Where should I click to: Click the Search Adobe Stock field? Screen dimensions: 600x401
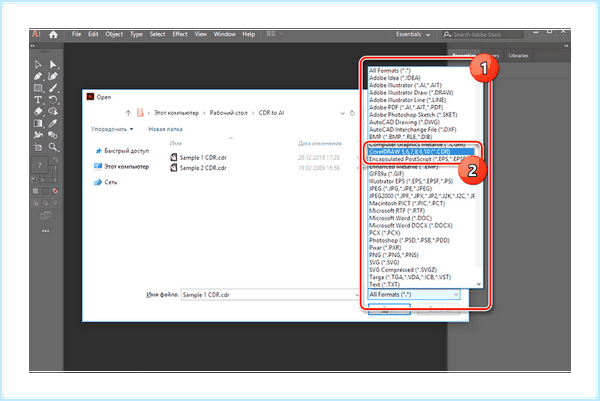tap(483, 35)
